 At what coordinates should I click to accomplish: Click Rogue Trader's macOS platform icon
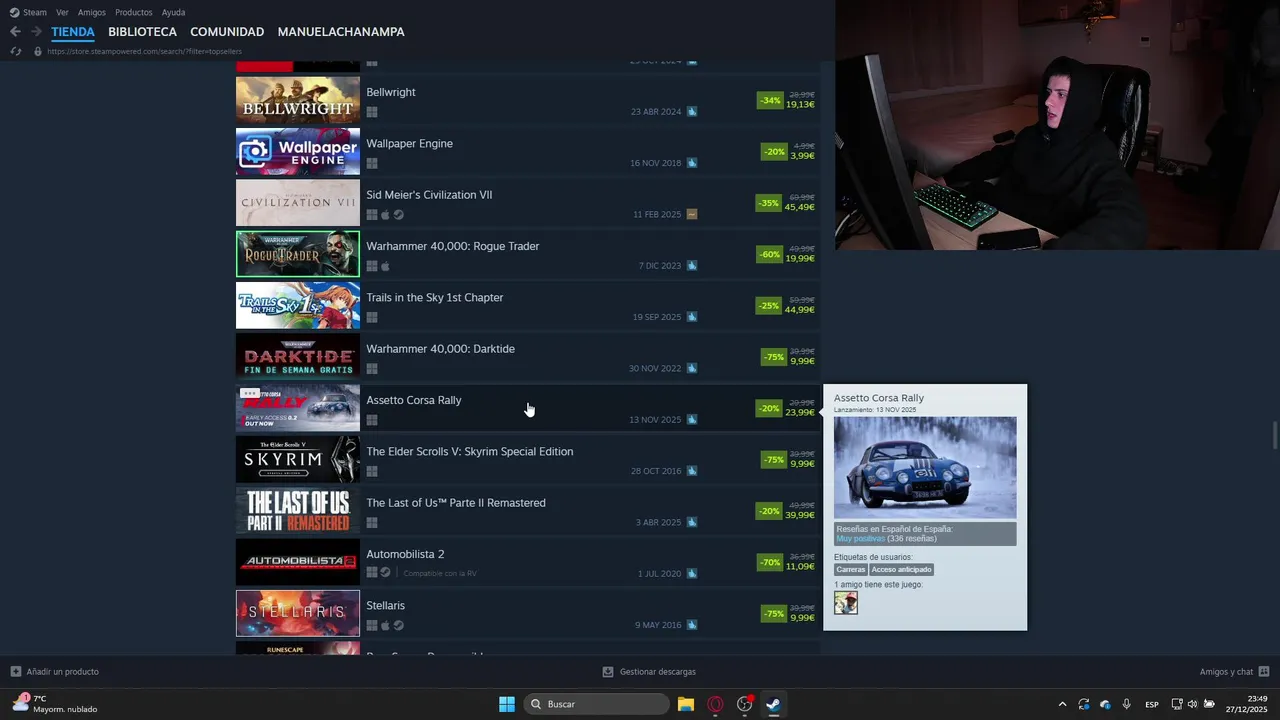click(385, 266)
